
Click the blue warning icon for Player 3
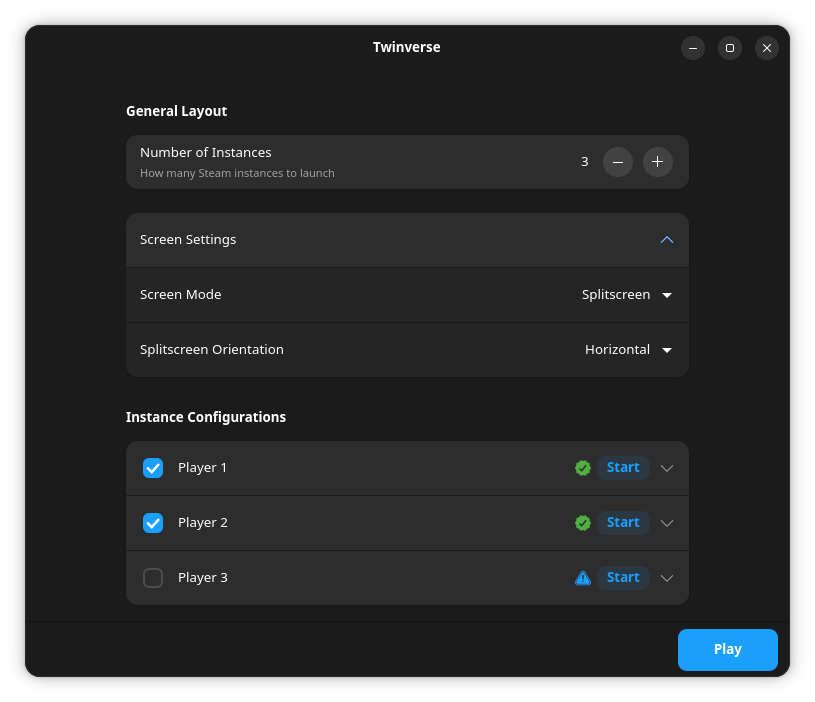coord(583,578)
